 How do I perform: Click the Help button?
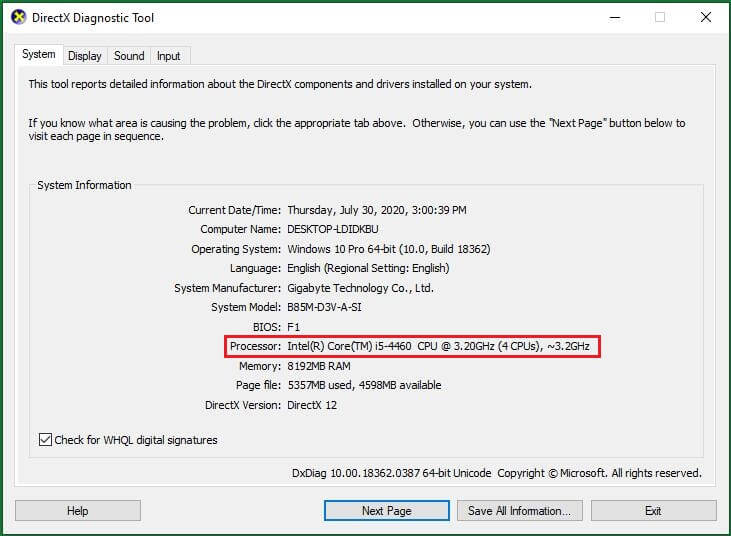78,511
